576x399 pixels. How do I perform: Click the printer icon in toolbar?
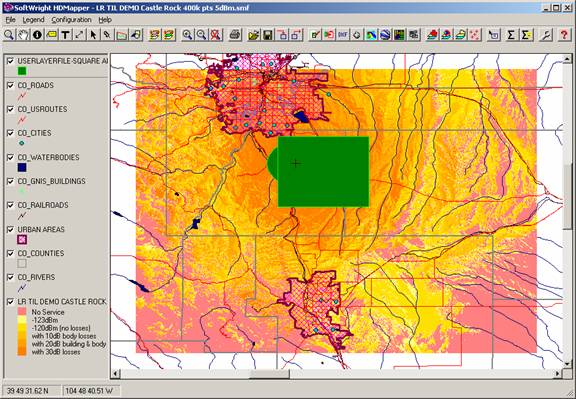click(x=235, y=35)
